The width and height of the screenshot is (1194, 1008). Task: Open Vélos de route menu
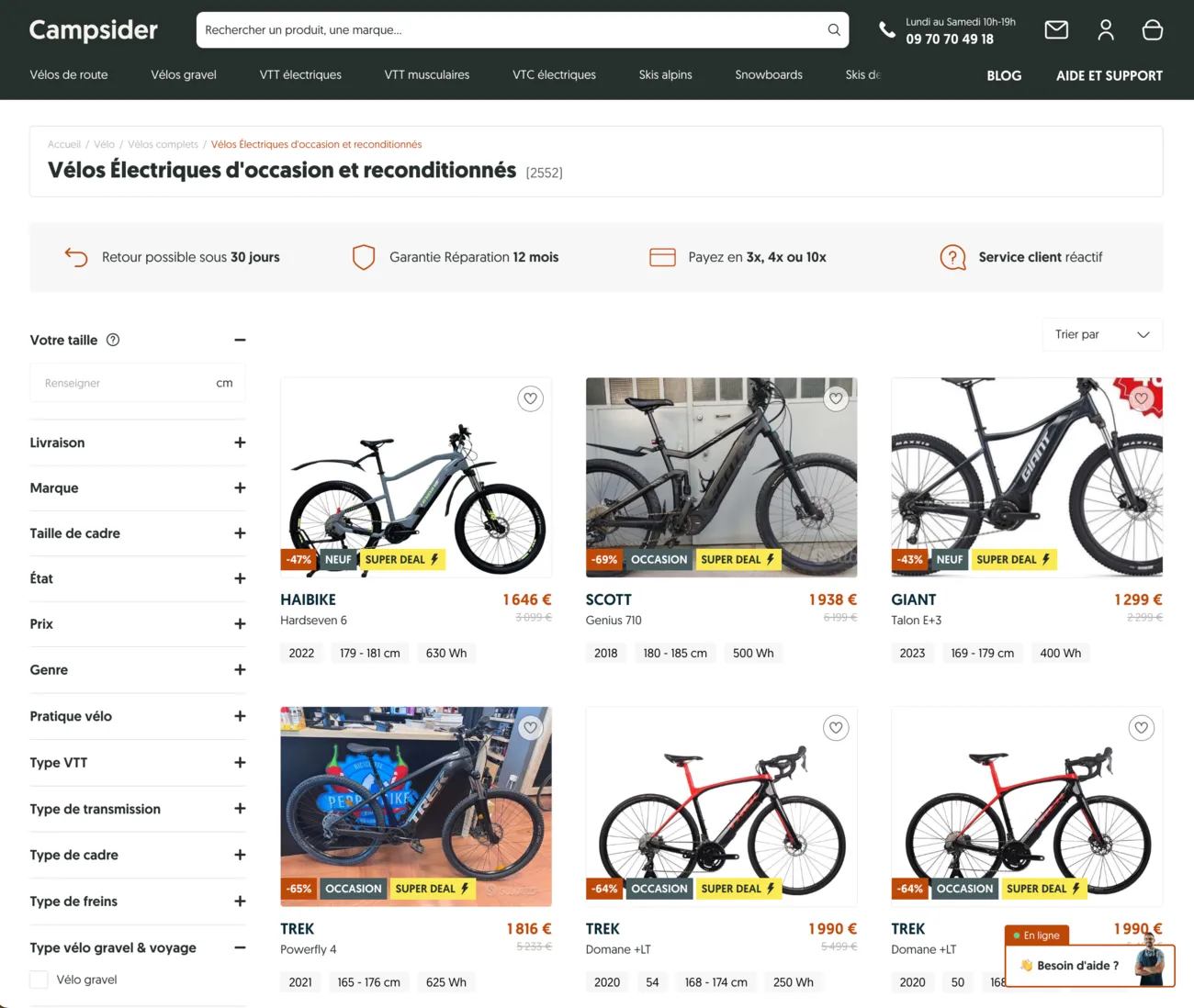tap(69, 75)
